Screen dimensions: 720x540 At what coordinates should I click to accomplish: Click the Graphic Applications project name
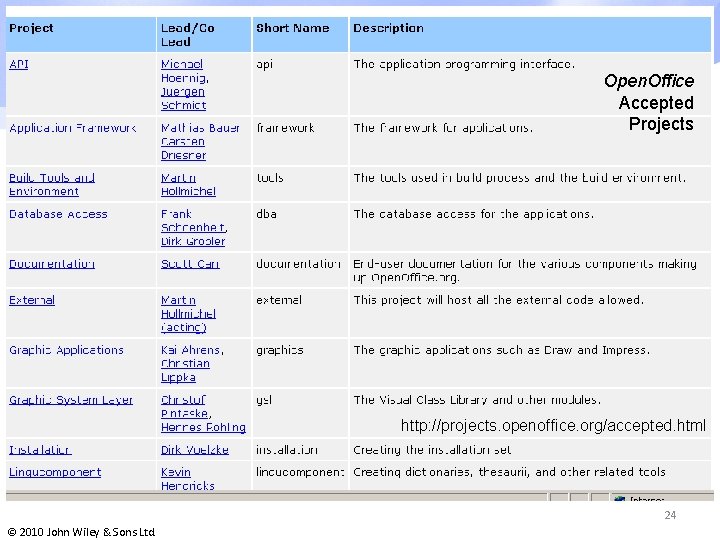(67, 350)
